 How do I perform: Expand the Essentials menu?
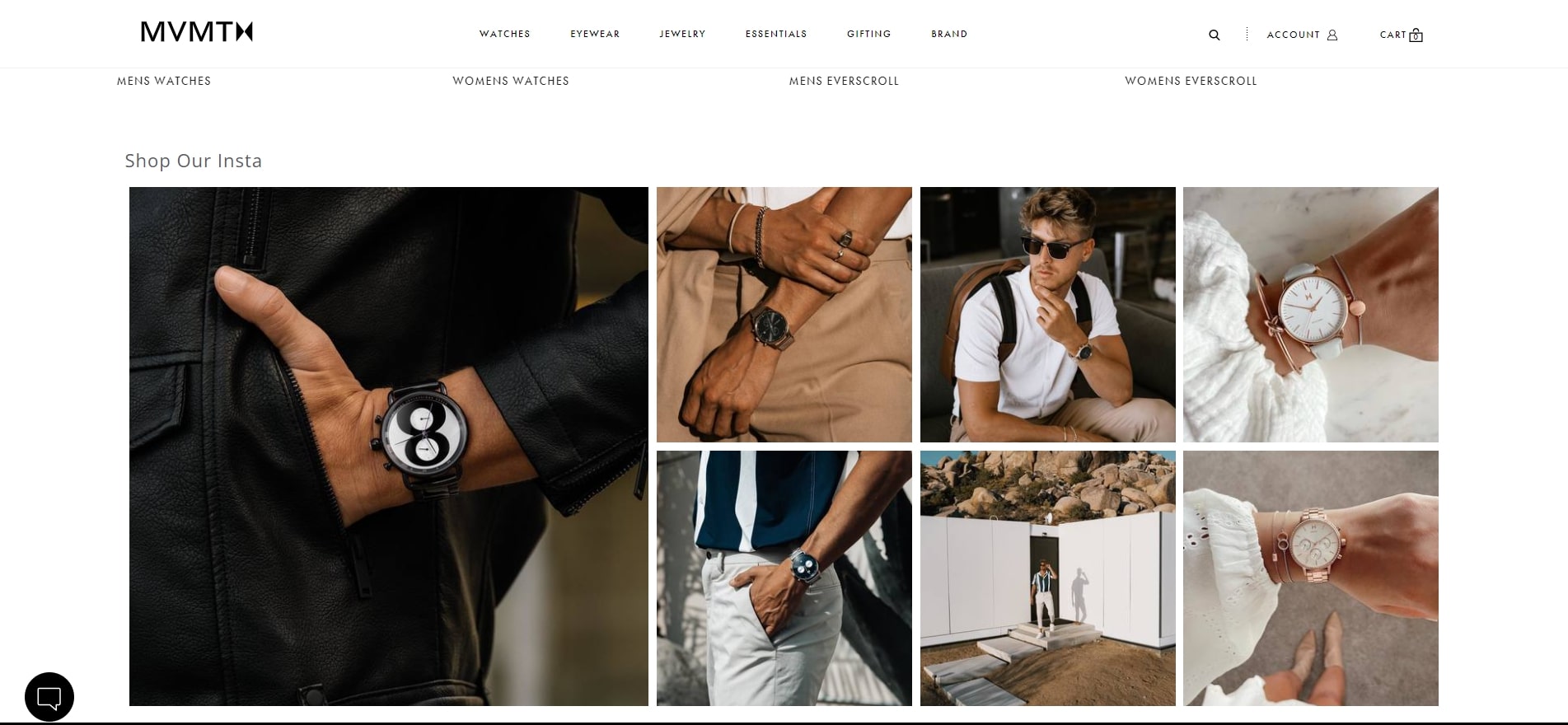click(x=776, y=34)
